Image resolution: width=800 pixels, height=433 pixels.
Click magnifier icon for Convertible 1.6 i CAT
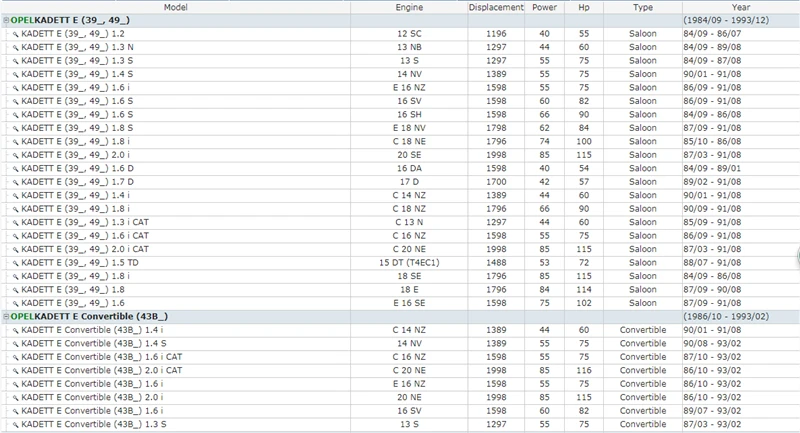tap(16, 358)
